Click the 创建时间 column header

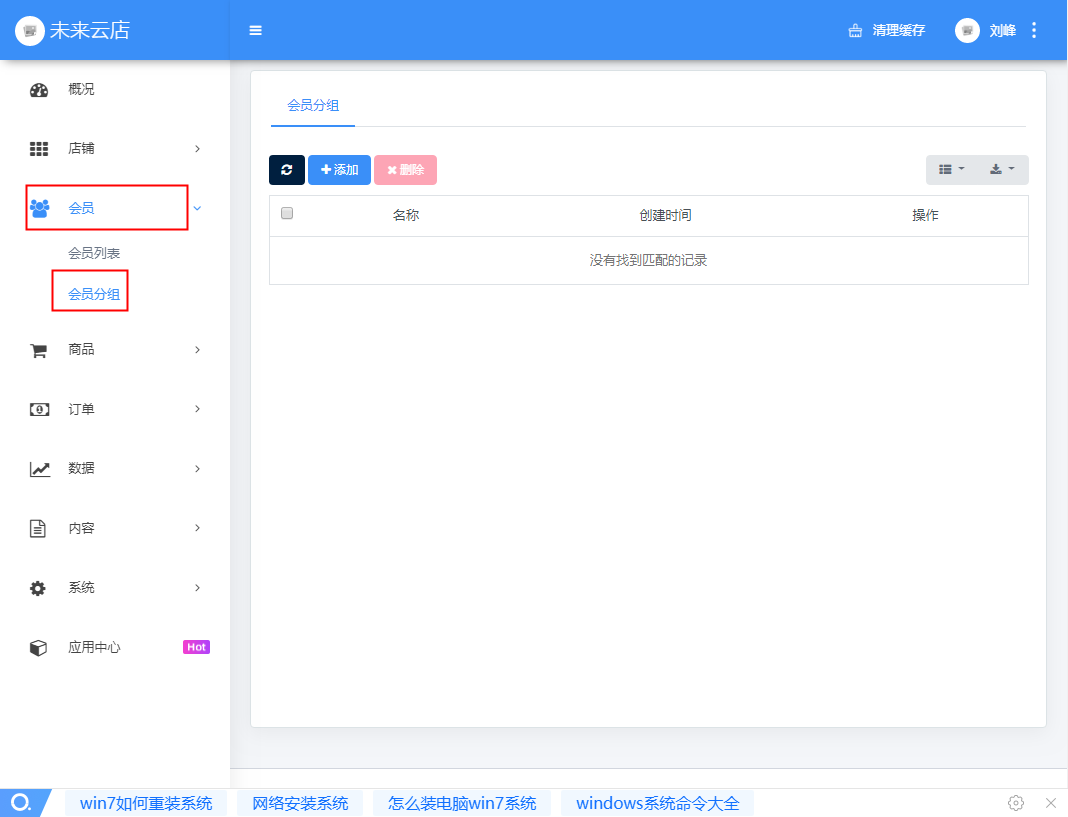click(665, 215)
